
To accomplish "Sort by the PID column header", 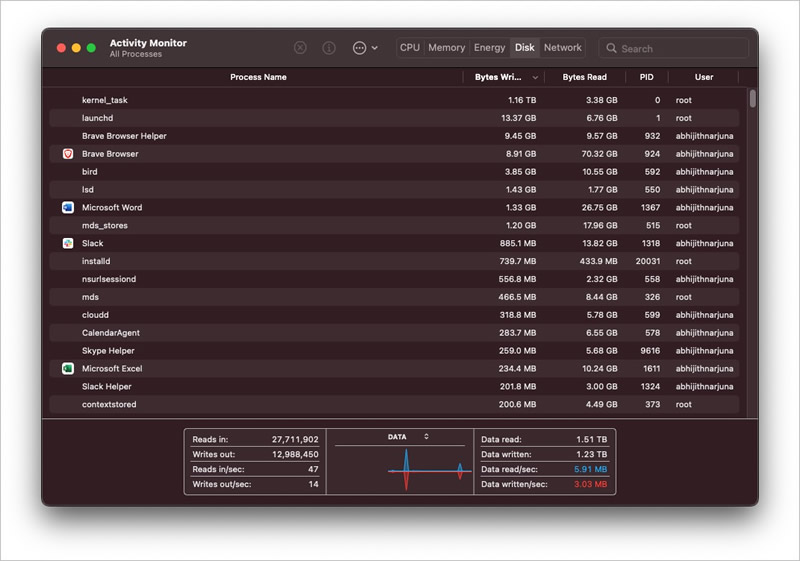I will point(646,77).
